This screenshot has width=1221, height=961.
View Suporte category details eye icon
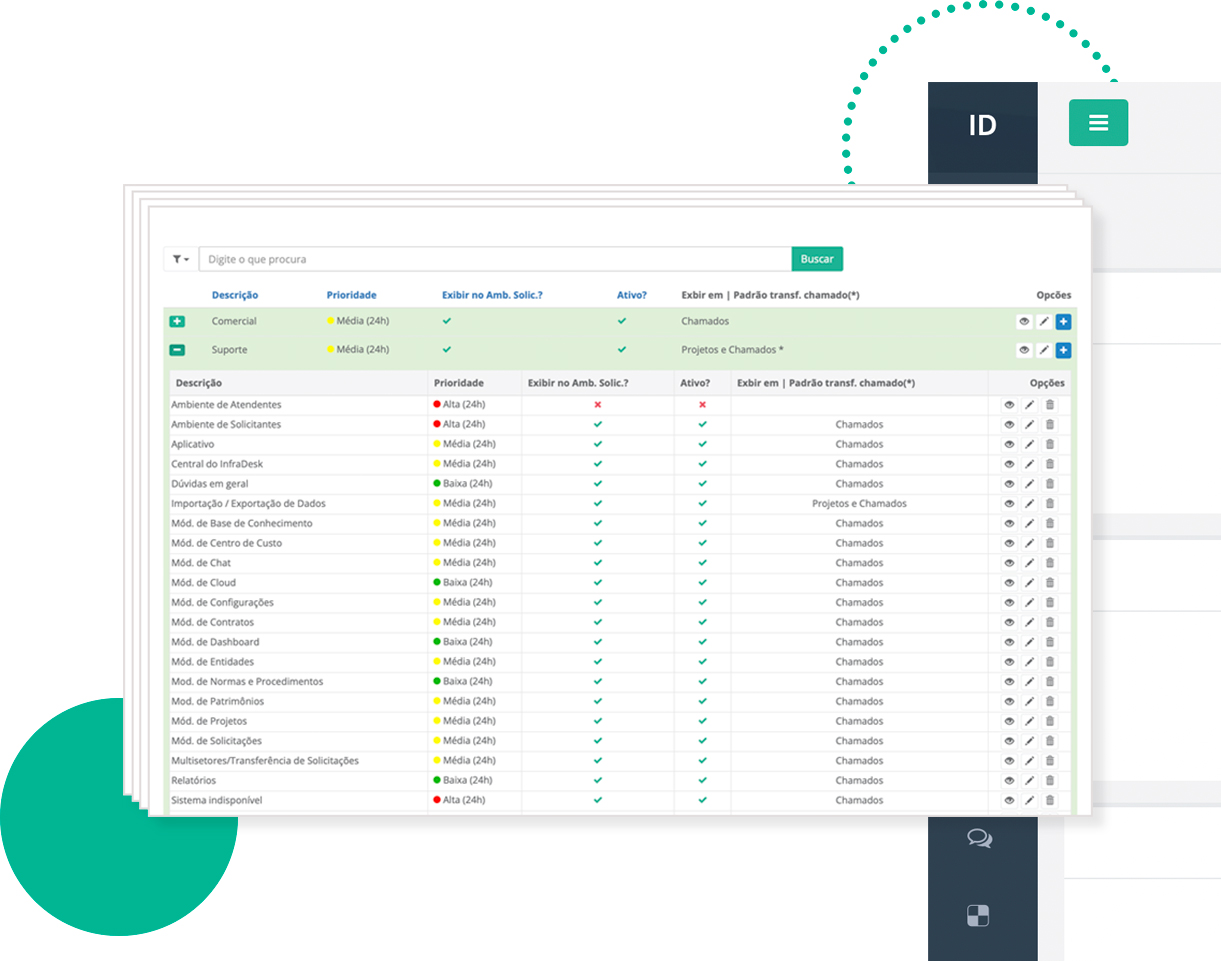click(1024, 351)
